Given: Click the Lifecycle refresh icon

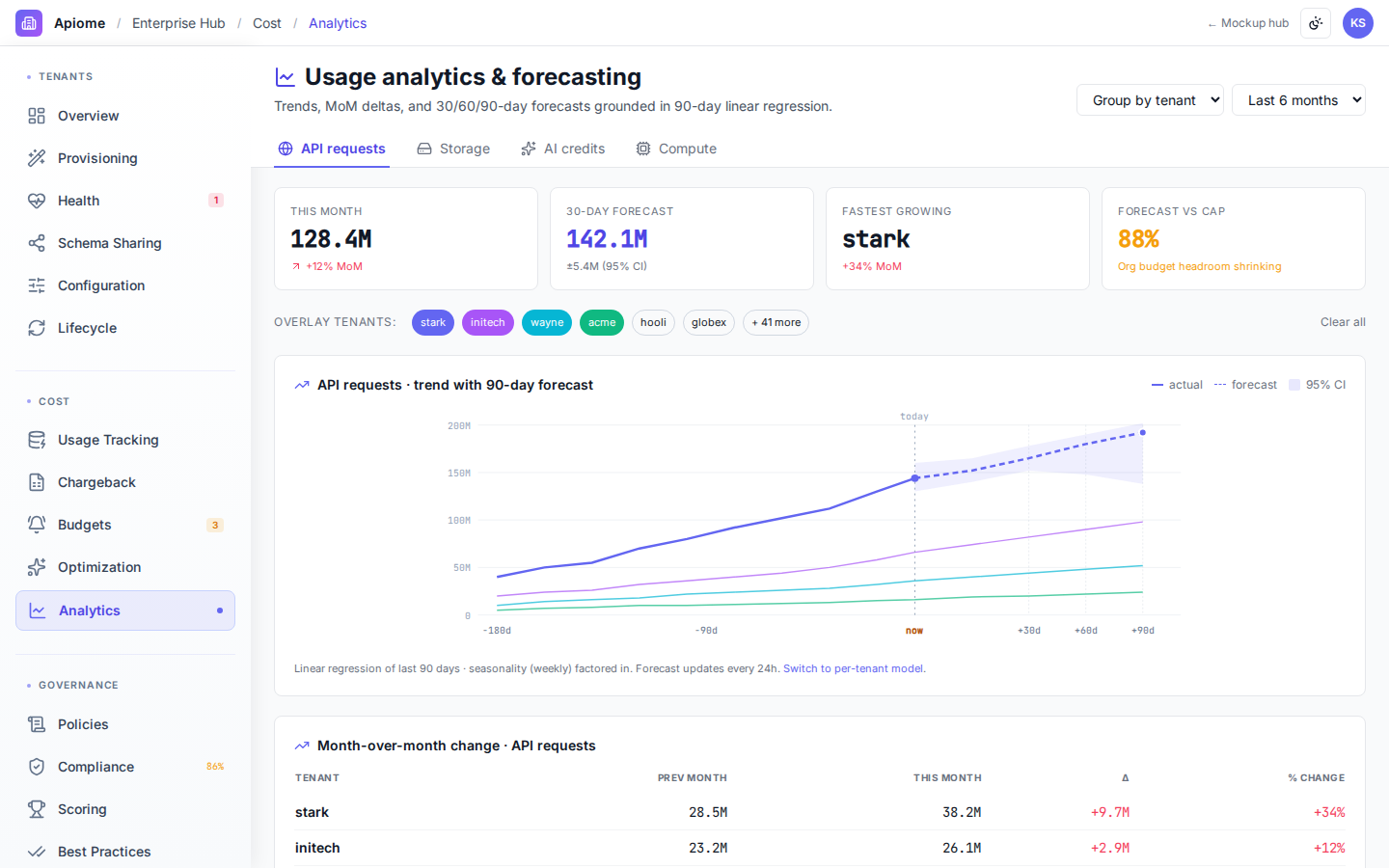Looking at the screenshot, I should [x=37, y=328].
